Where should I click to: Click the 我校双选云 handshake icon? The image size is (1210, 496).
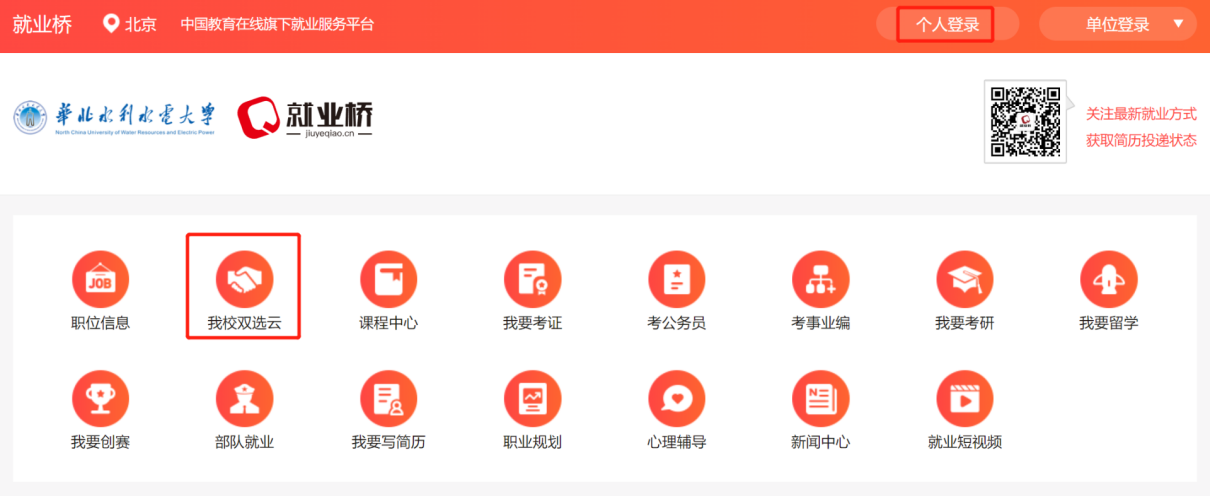pos(244,280)
